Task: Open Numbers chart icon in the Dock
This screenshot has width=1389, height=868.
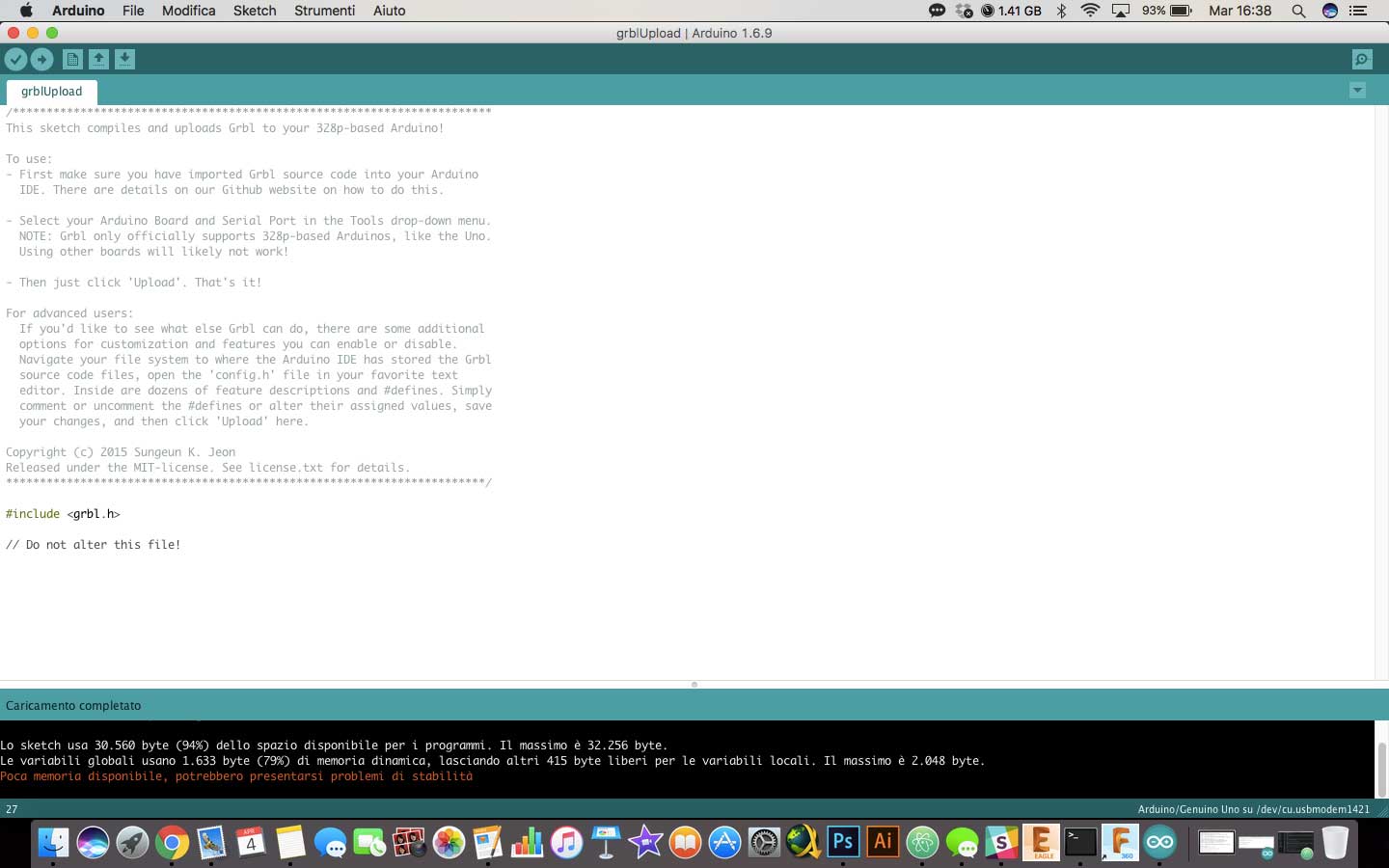Action: [x=528, y=843]
